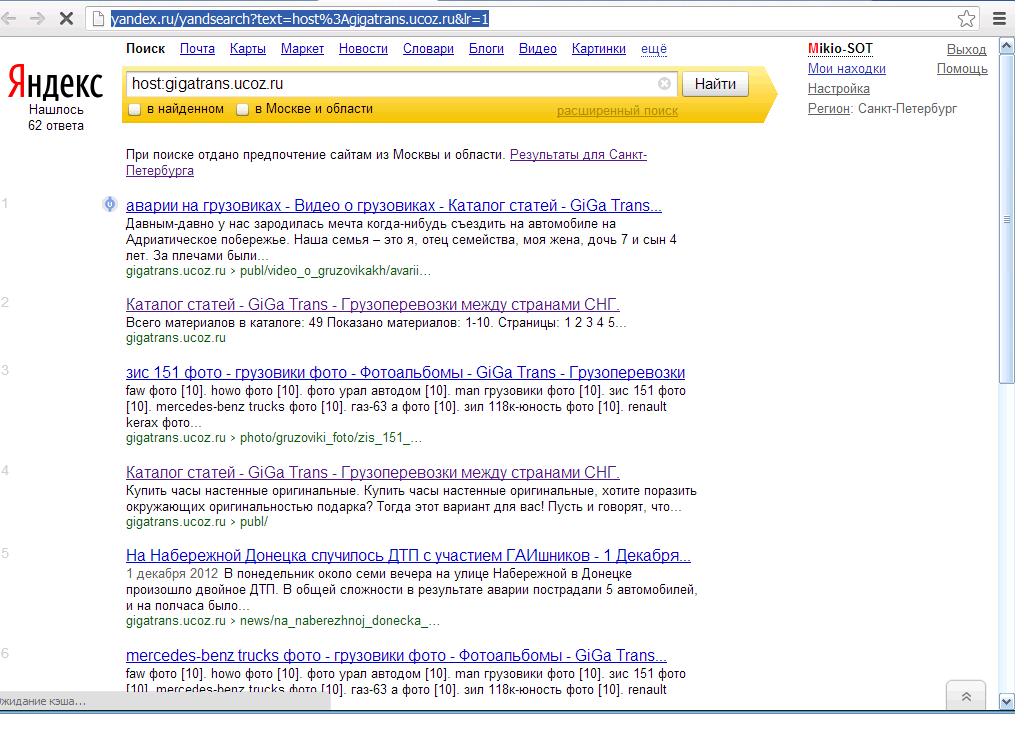
Task: Click the scroll-to-top double chevron button
Action: tap(966, 696)
